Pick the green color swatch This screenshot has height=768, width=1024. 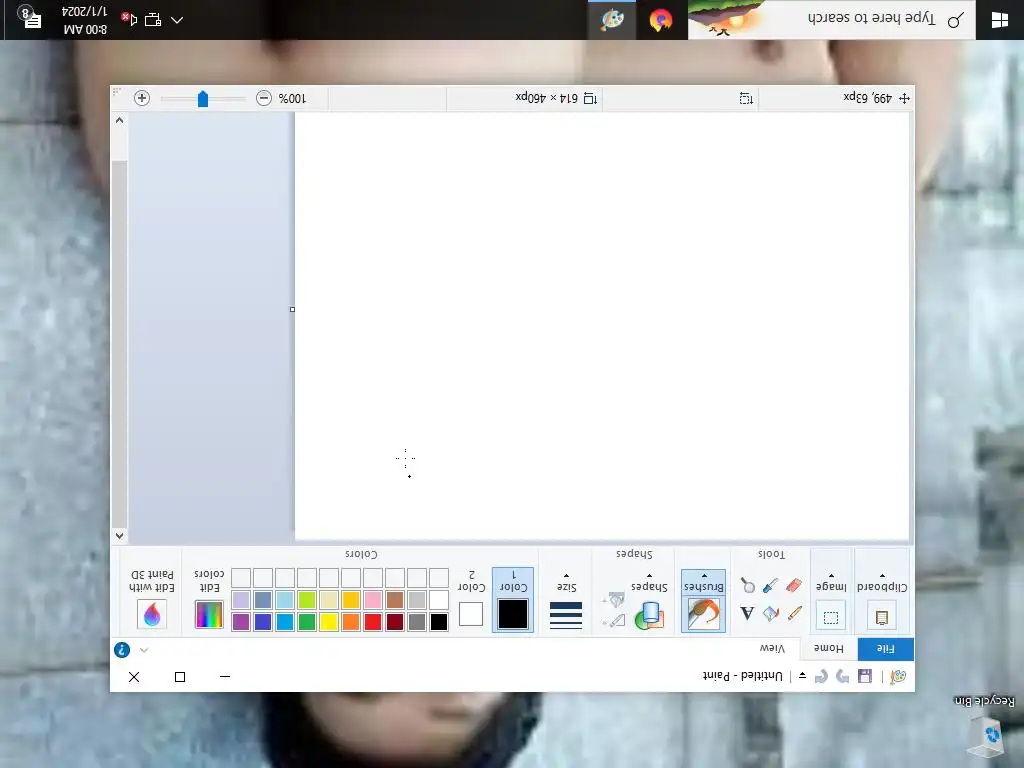point(307,621)
